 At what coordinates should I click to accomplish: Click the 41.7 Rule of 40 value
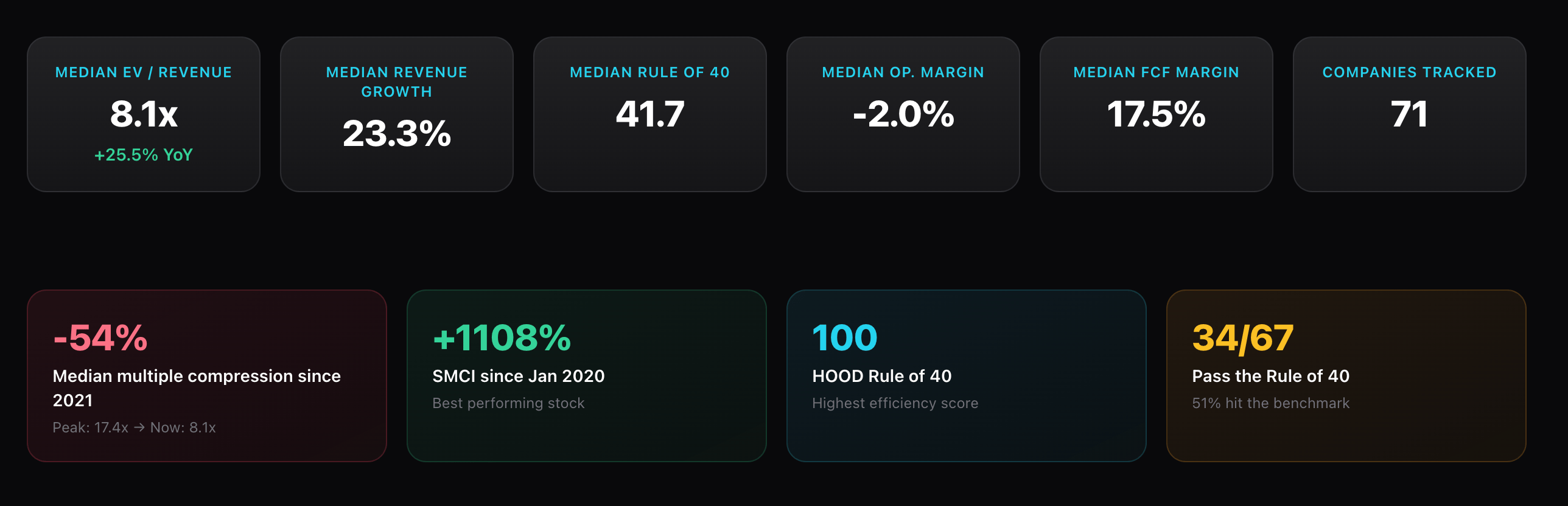click(x=649, y=114)
